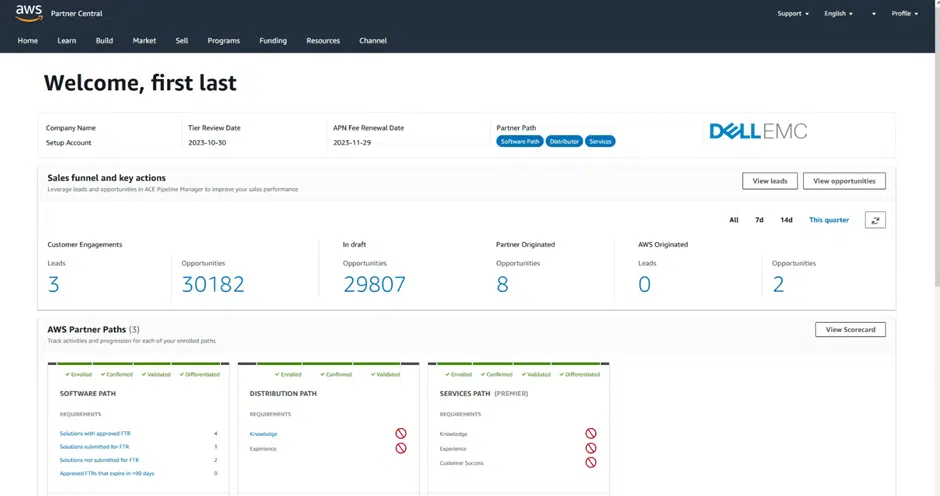The height and width of the screenshot is (496, 940).
Task: Click the Partner Central title text
Action: click(x=77, y=13)
